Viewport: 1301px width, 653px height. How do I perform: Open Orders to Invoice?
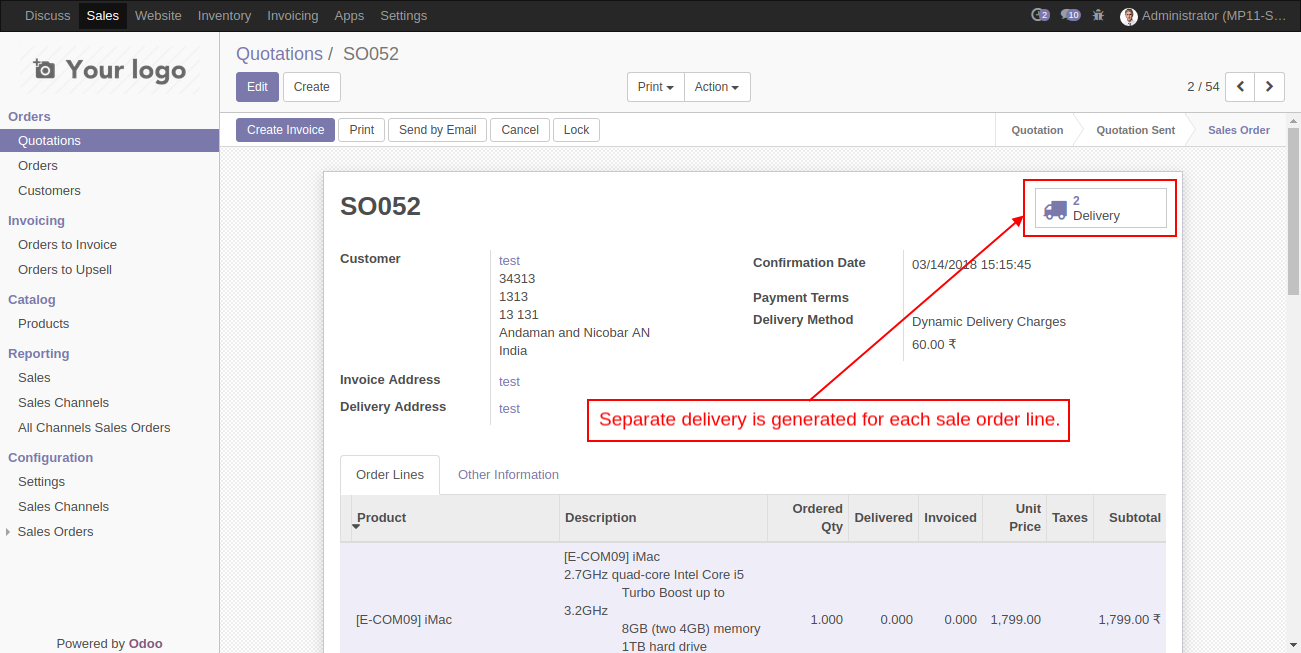coord(110,245)
